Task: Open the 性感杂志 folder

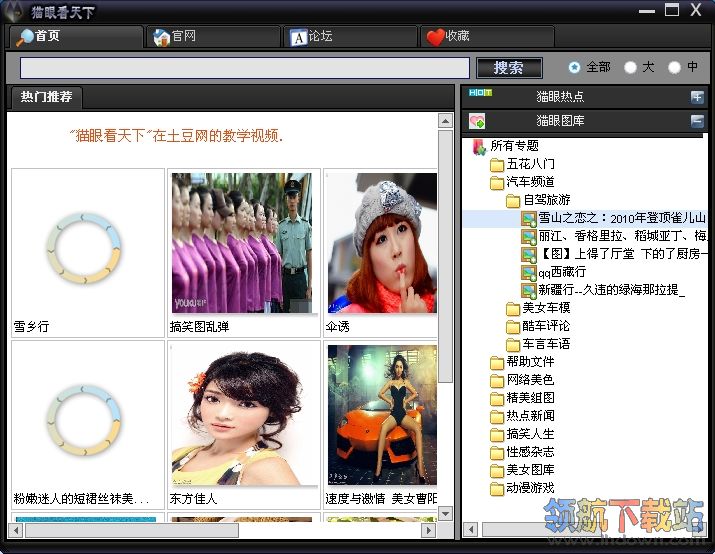Action: coord(530,452)
